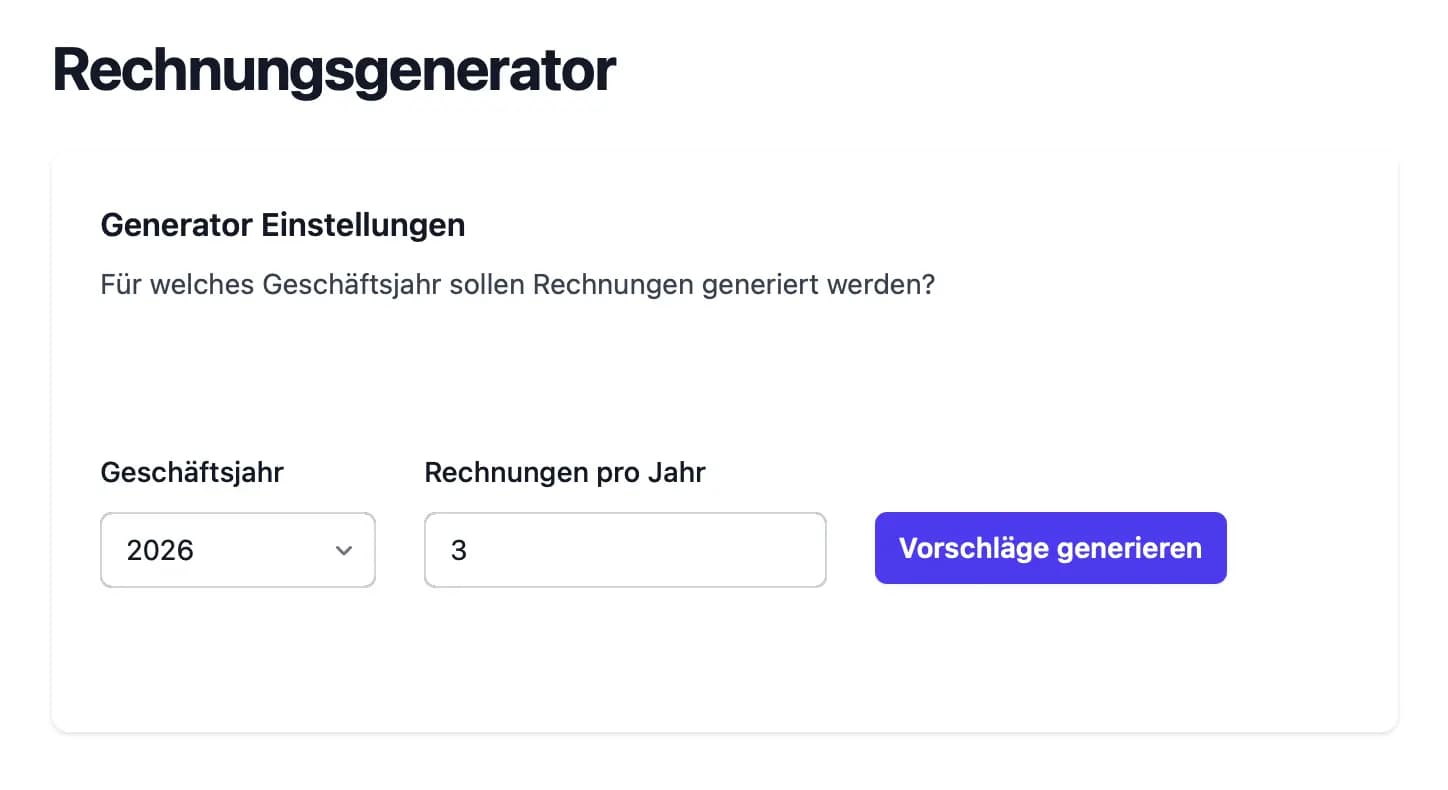Click the Geschäftsjahr question description text
The image size is (1448, 790).
tap(517, 285)
